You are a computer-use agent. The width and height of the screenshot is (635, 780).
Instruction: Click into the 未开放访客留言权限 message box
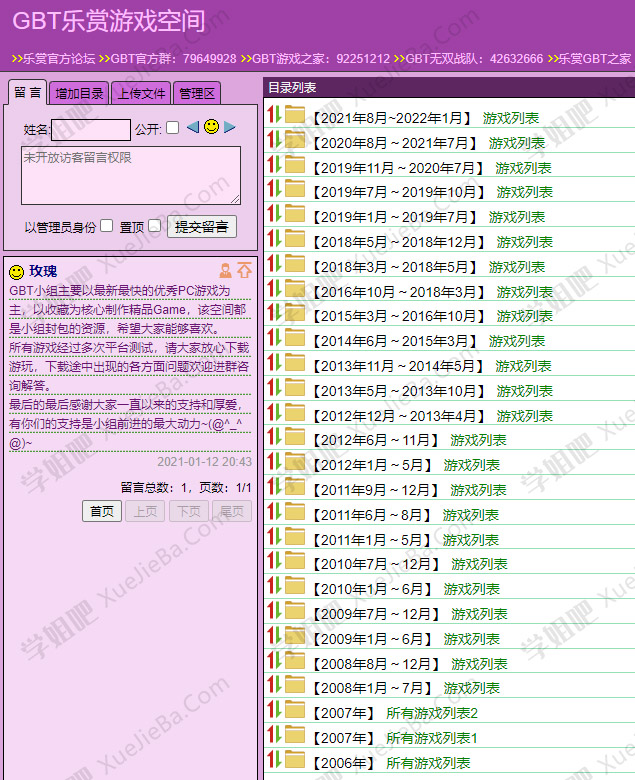[131, 175]
